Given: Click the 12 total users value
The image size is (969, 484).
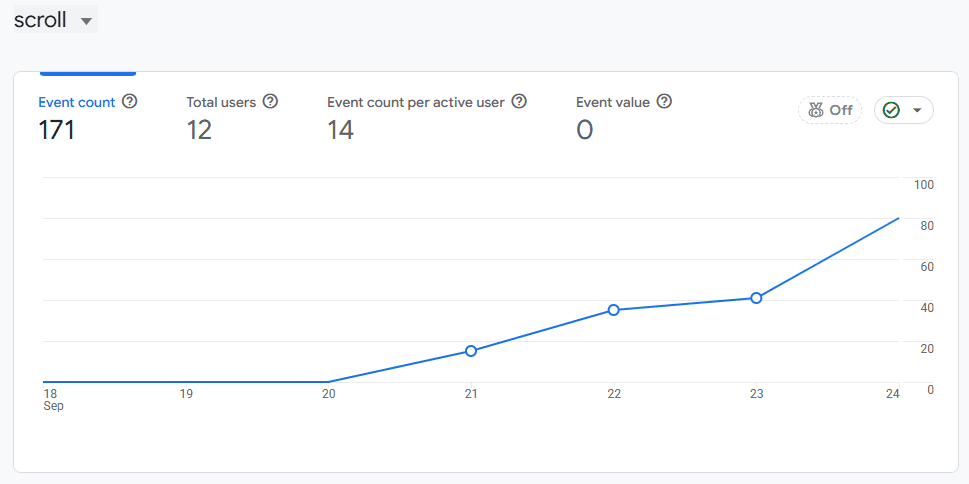Looking at the screenshot, I should click(199, 130).
